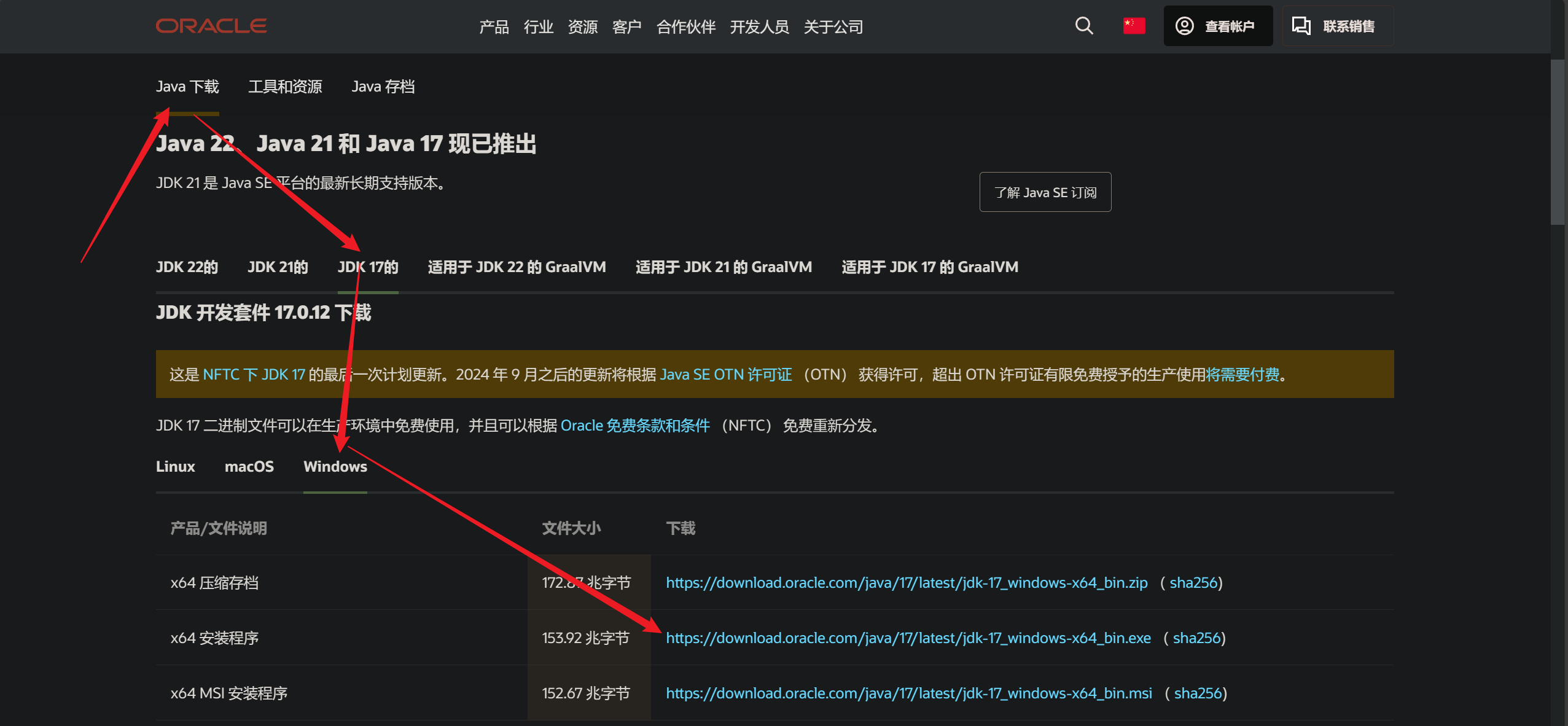Download jdk-17_windows-x64_bin.exe installer
This screenshot has height=726, width=1568.
pyautogui.click(x=908, y=638)
